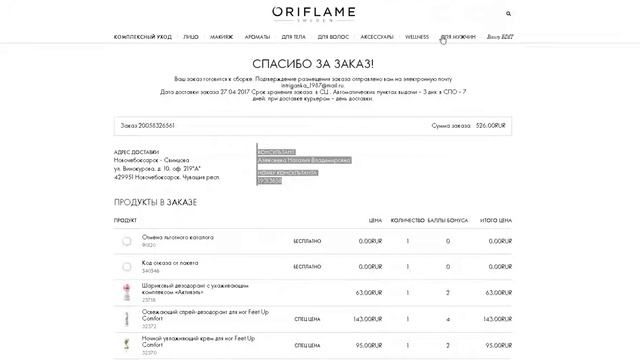Image resolution: width=640 pixels, height=360 pixels.
Task: Click Feet Up spray deodorant thumbnail
Action: pos(127,319)
